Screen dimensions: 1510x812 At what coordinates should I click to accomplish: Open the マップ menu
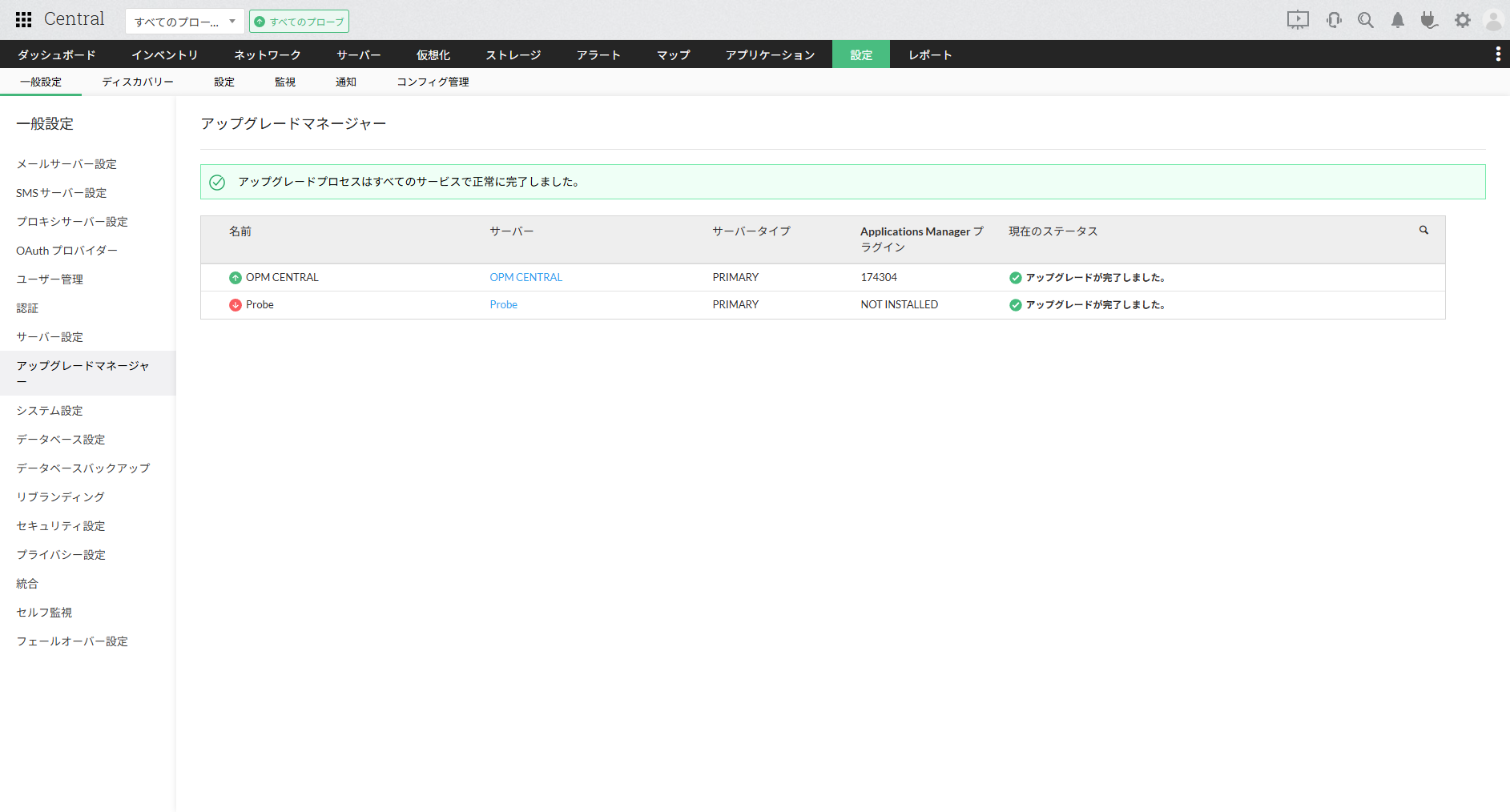tap(674, 54)
